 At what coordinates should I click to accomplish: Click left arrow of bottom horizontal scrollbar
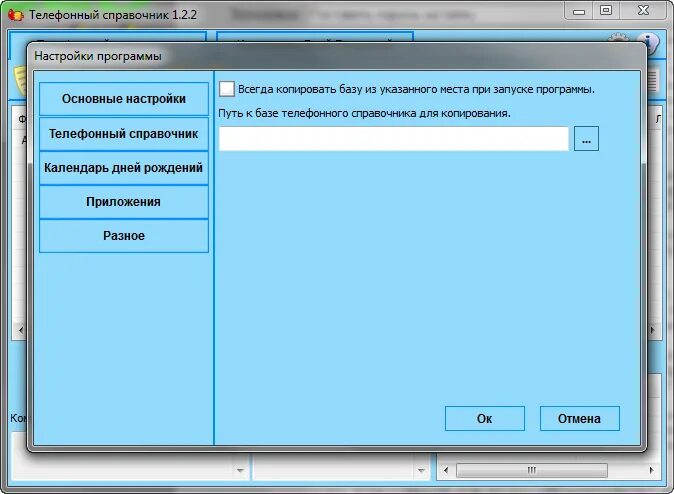tap(446, 470)
